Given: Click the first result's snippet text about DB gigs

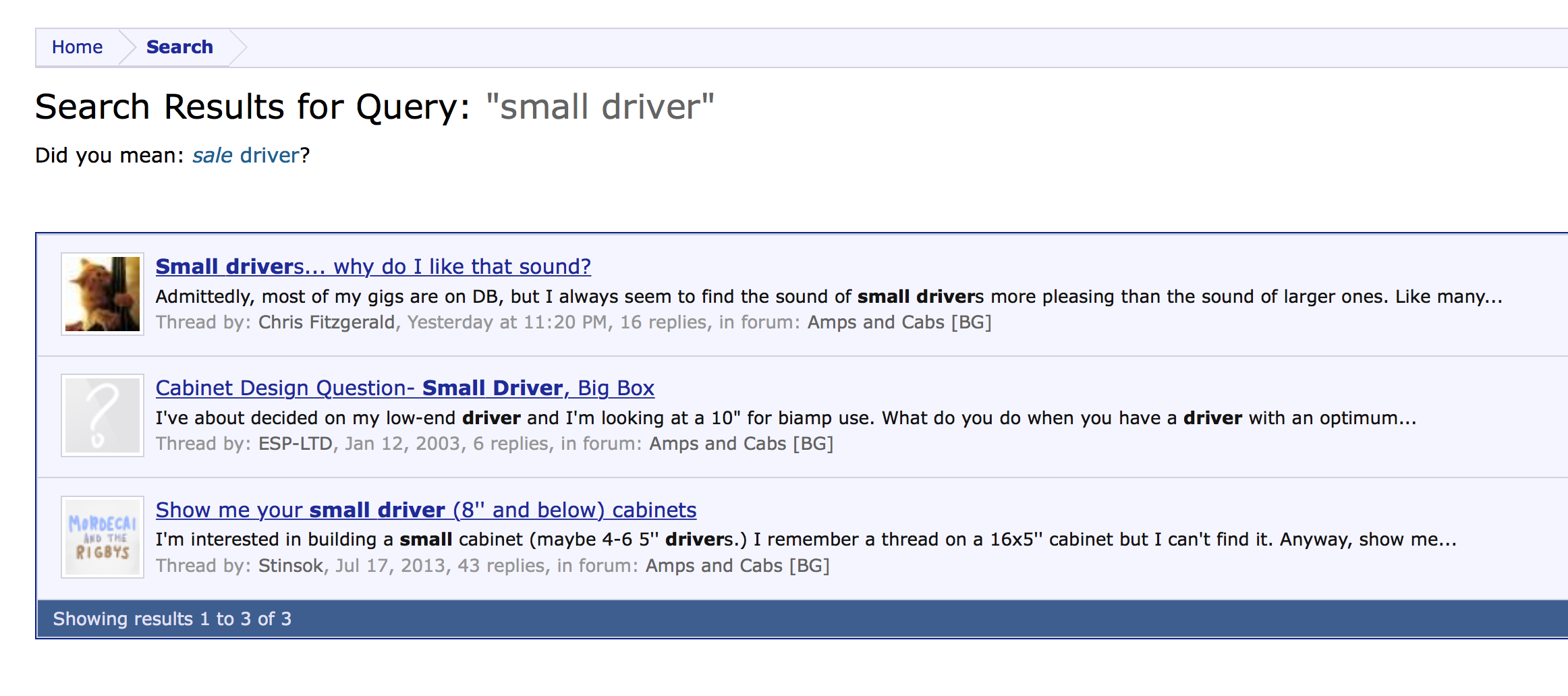Looking at the screenshot, I should point(829,297).
